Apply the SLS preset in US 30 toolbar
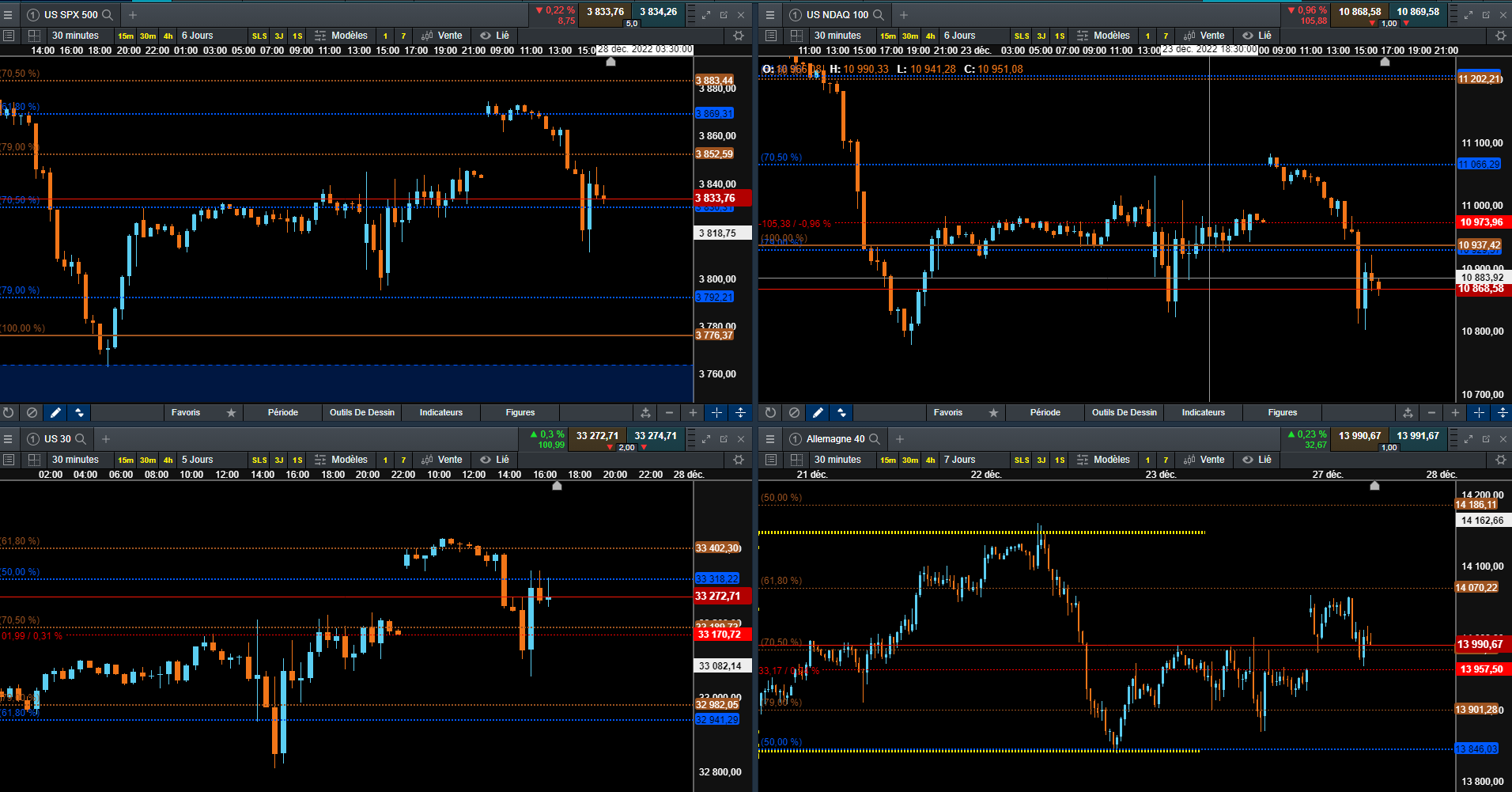The height and width of the screenshot is (792, 1512). click(x=259, y=460)
